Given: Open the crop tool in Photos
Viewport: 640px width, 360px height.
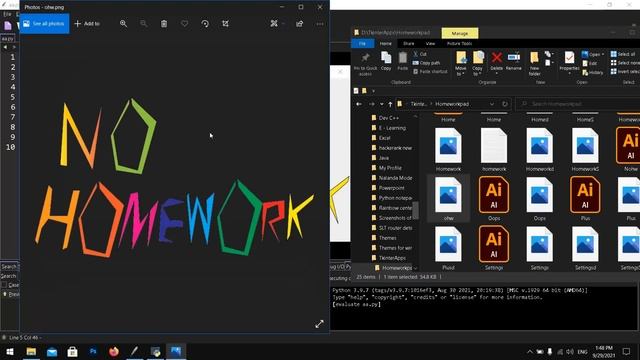Looking at the screenshot, I should pos(225,24).
